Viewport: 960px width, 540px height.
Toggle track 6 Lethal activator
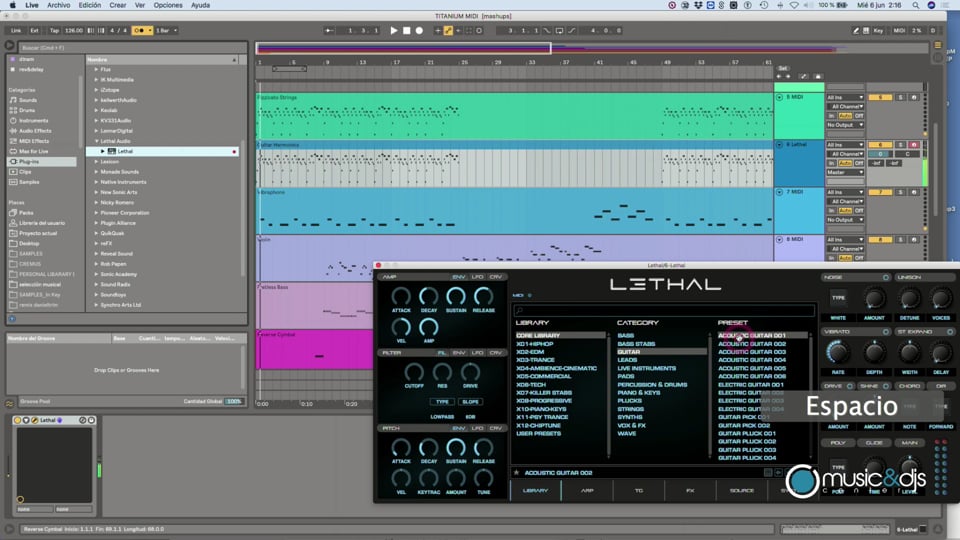[880, 144]
